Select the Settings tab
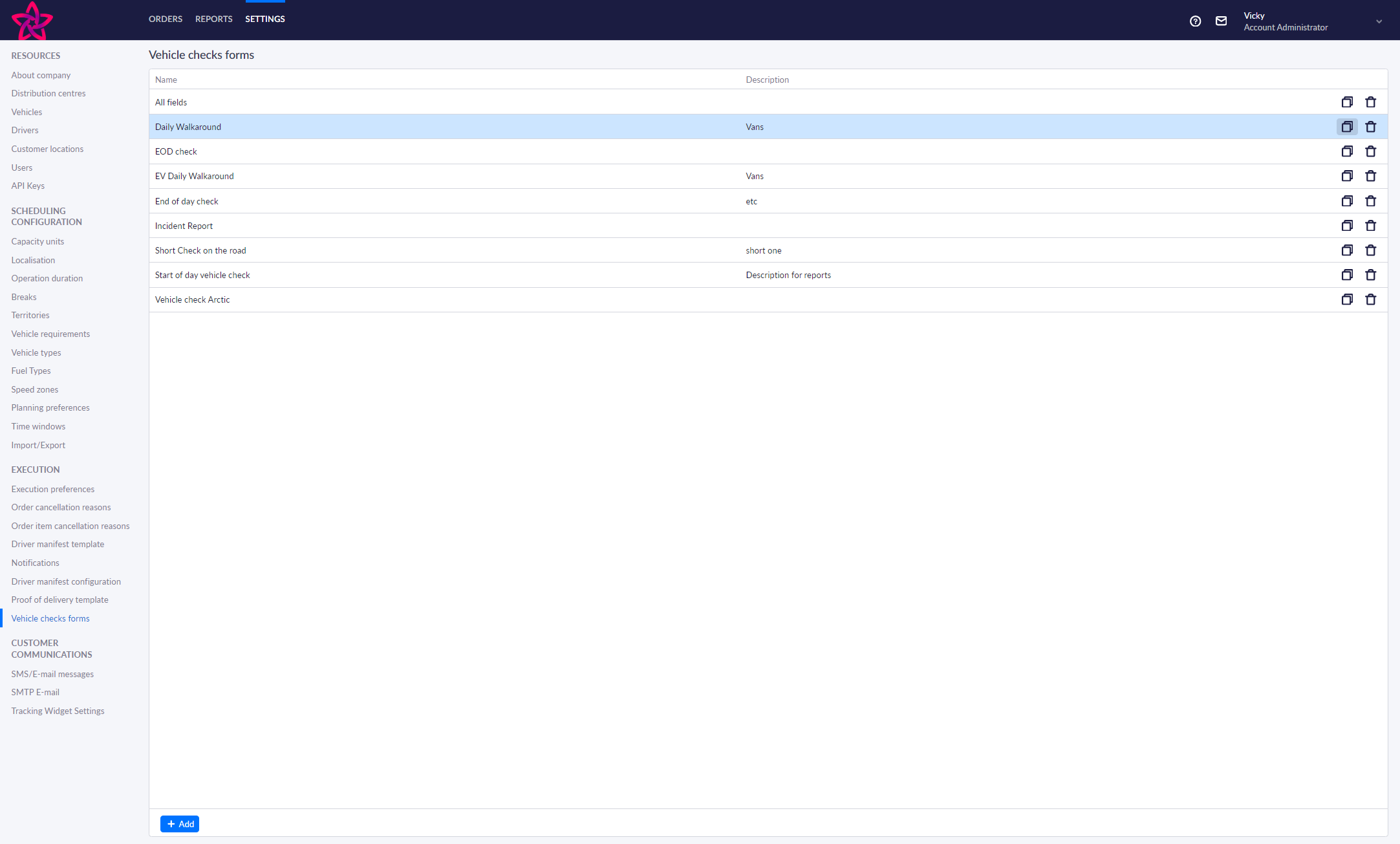This screenshot has height=844, width=1400. click(265, 19)
